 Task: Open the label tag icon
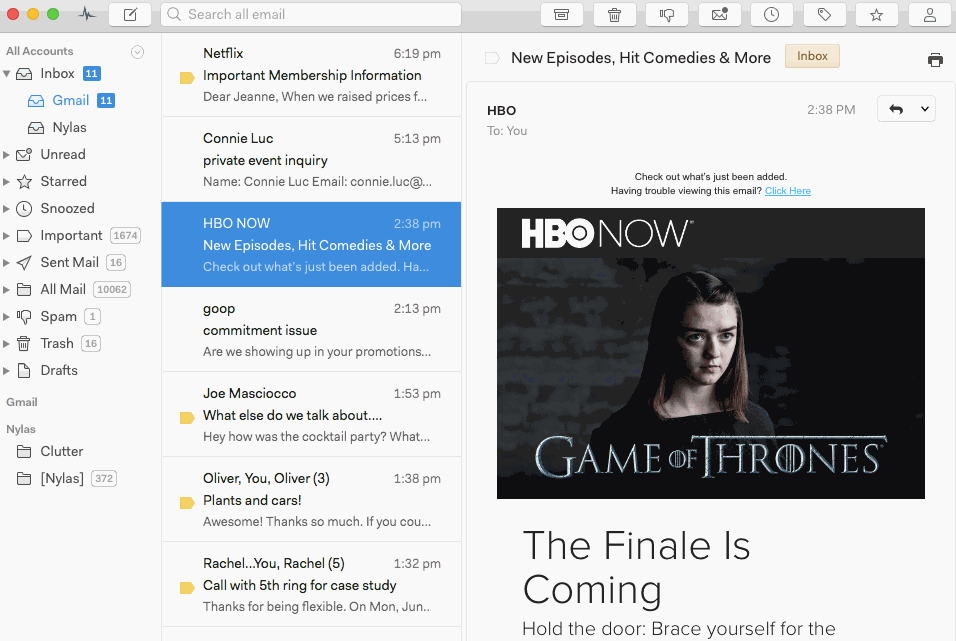pos(824,15)
